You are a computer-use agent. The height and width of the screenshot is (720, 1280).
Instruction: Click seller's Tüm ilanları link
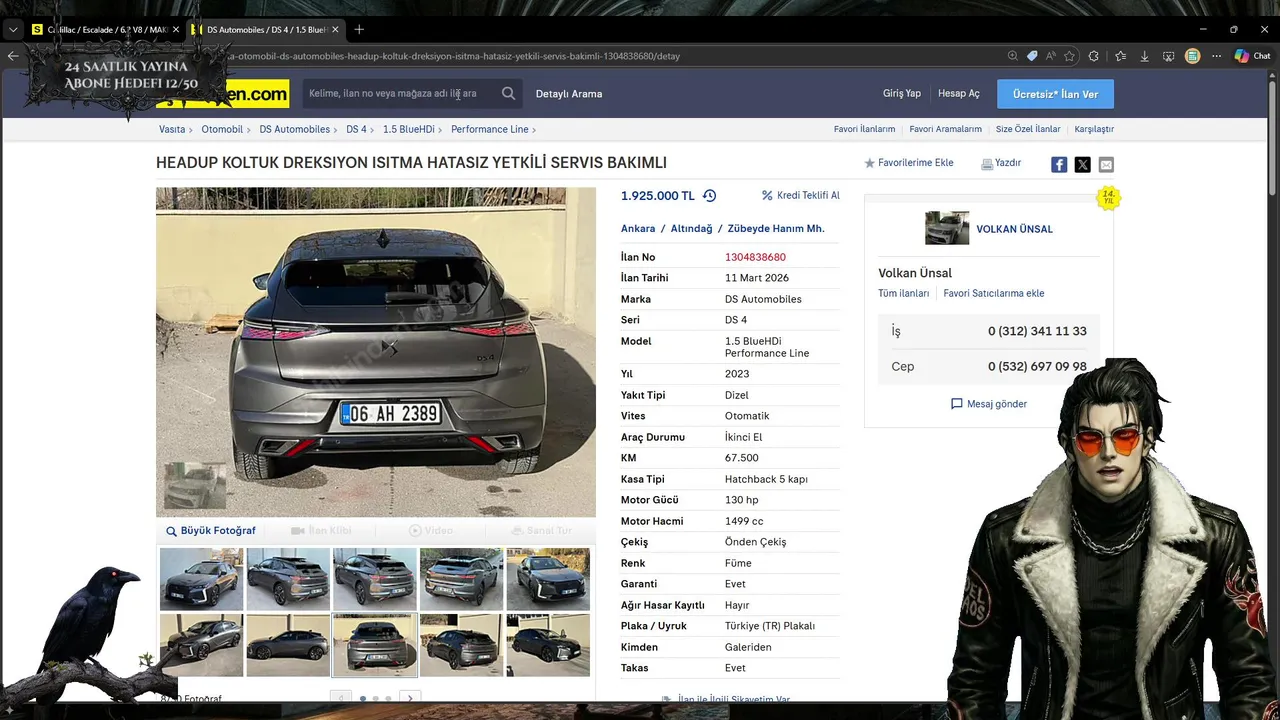click(904, 294)
